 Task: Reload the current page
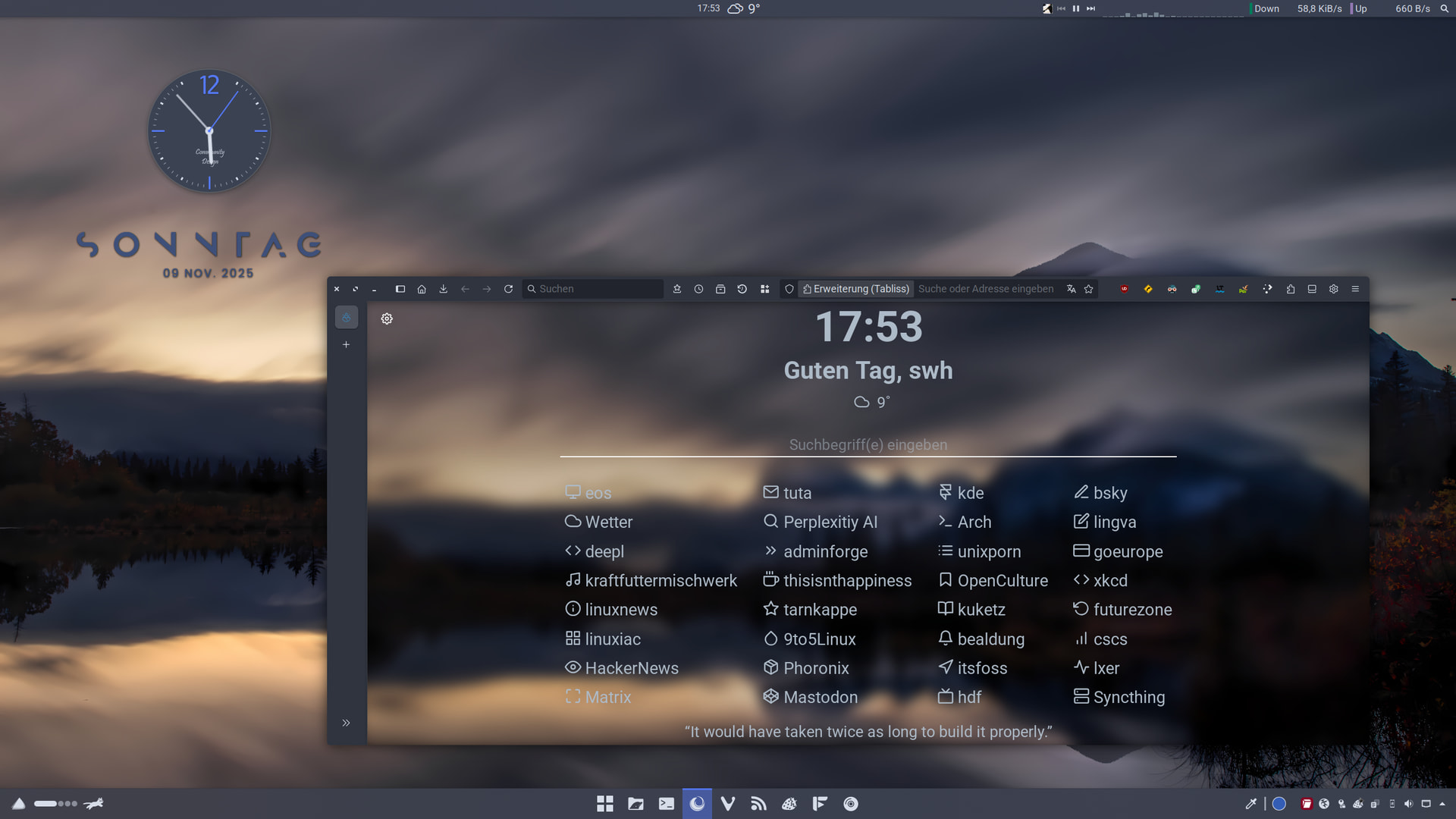click(x=508, y=289)
